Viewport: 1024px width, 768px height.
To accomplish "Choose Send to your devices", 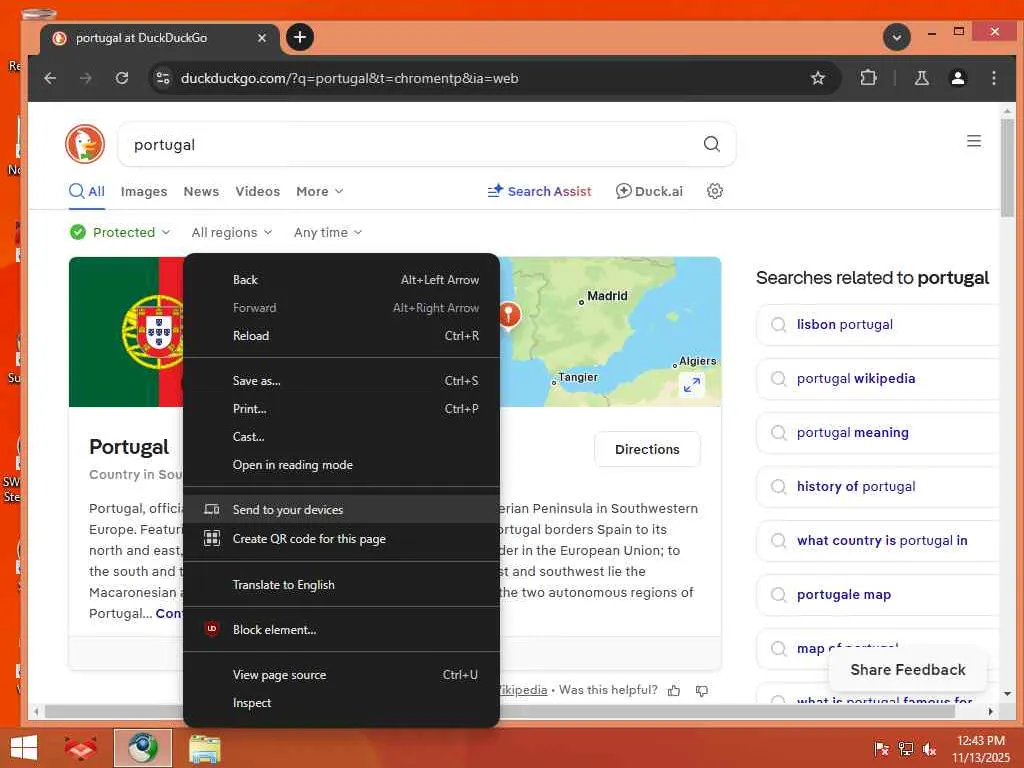I will (342, 509).
